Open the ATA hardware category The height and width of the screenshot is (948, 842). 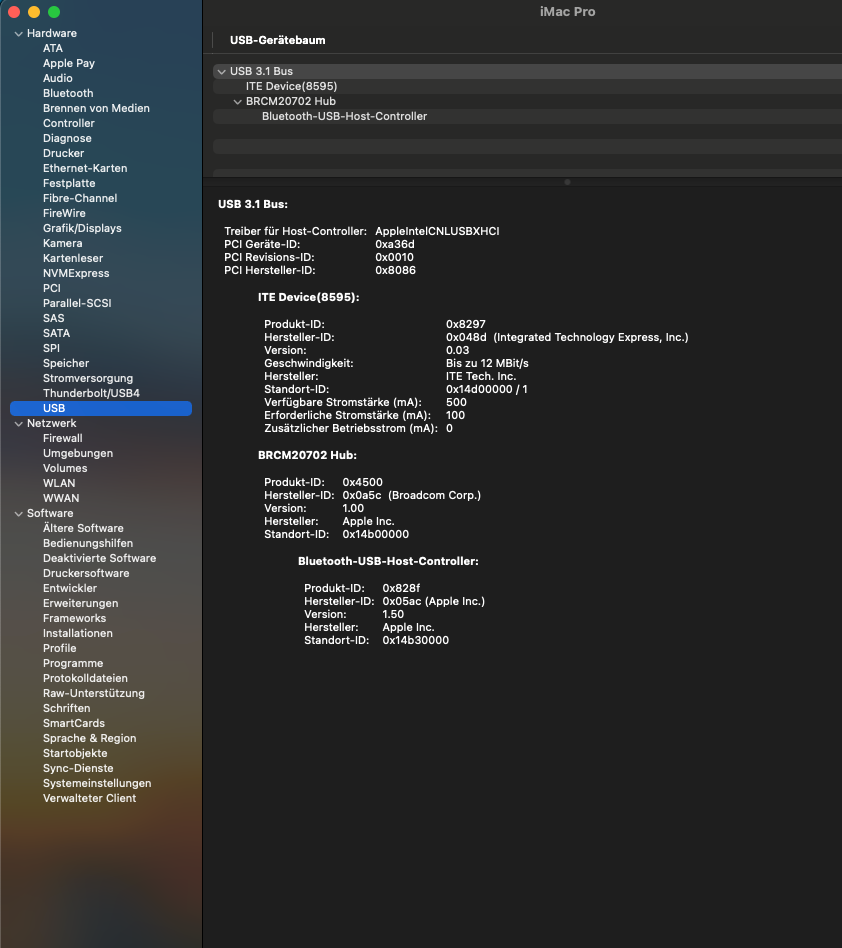coord(53,48)
